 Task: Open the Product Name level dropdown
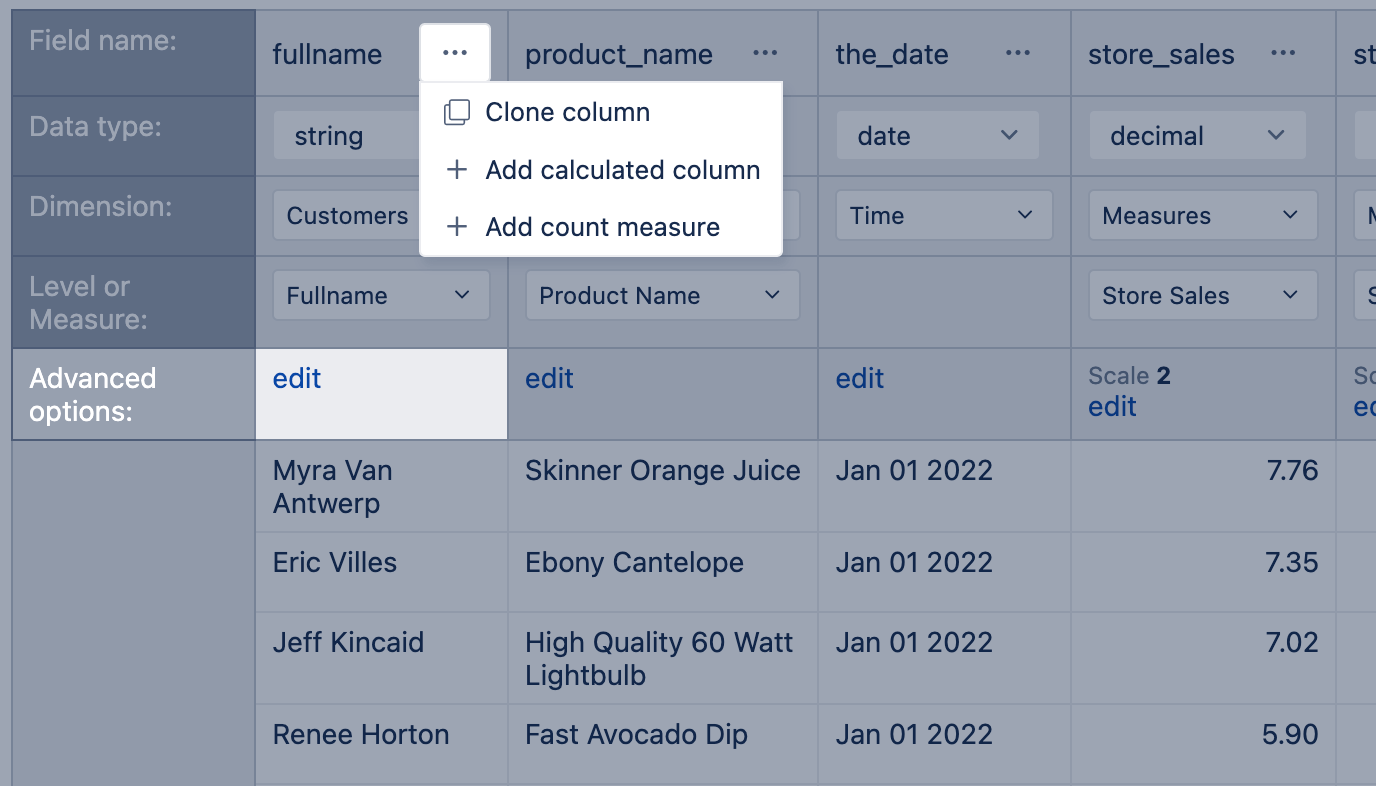coord(662,296)
